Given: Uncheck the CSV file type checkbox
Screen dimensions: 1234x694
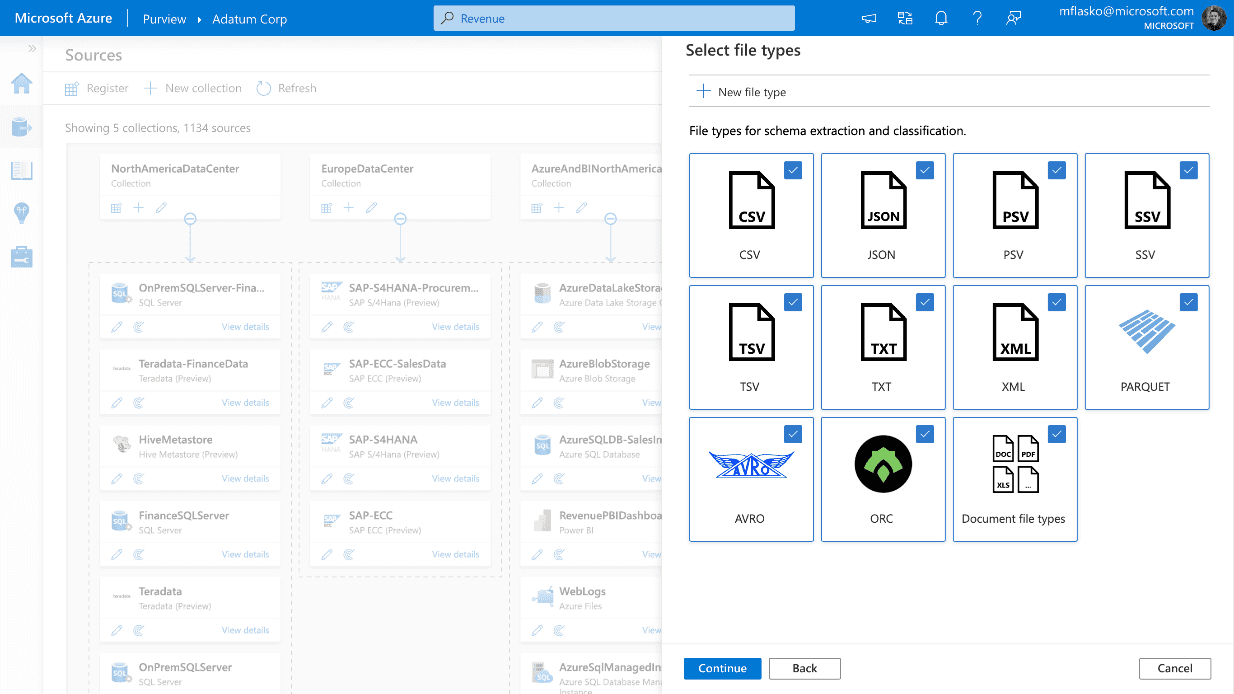Looking at the screenshot, I should (793, 170).
